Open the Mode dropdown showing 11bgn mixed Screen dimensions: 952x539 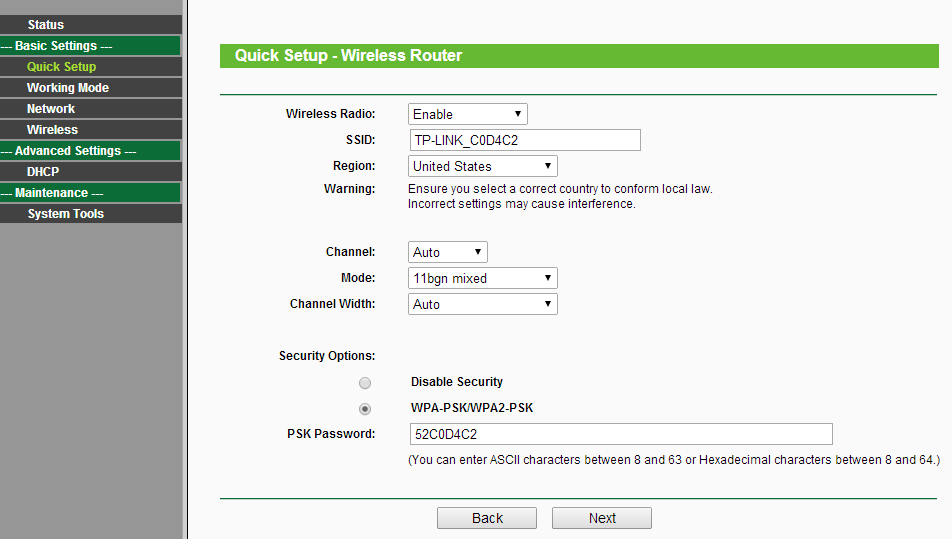(x=483, y=278)
